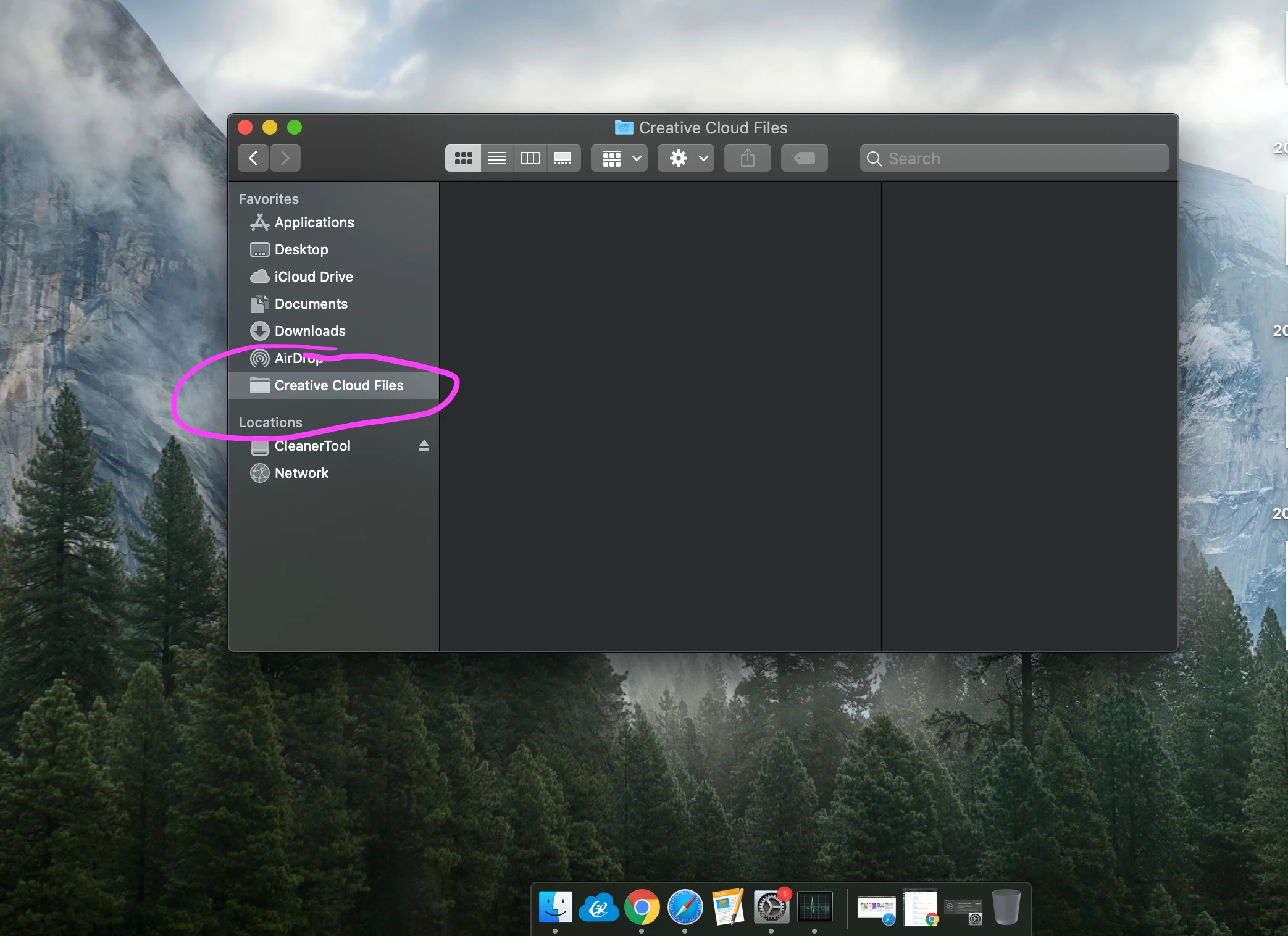The image size is (1288, 936).
Task: Open Applications in the sidebar
Action: pyautogui.click(x=314, y=222)
